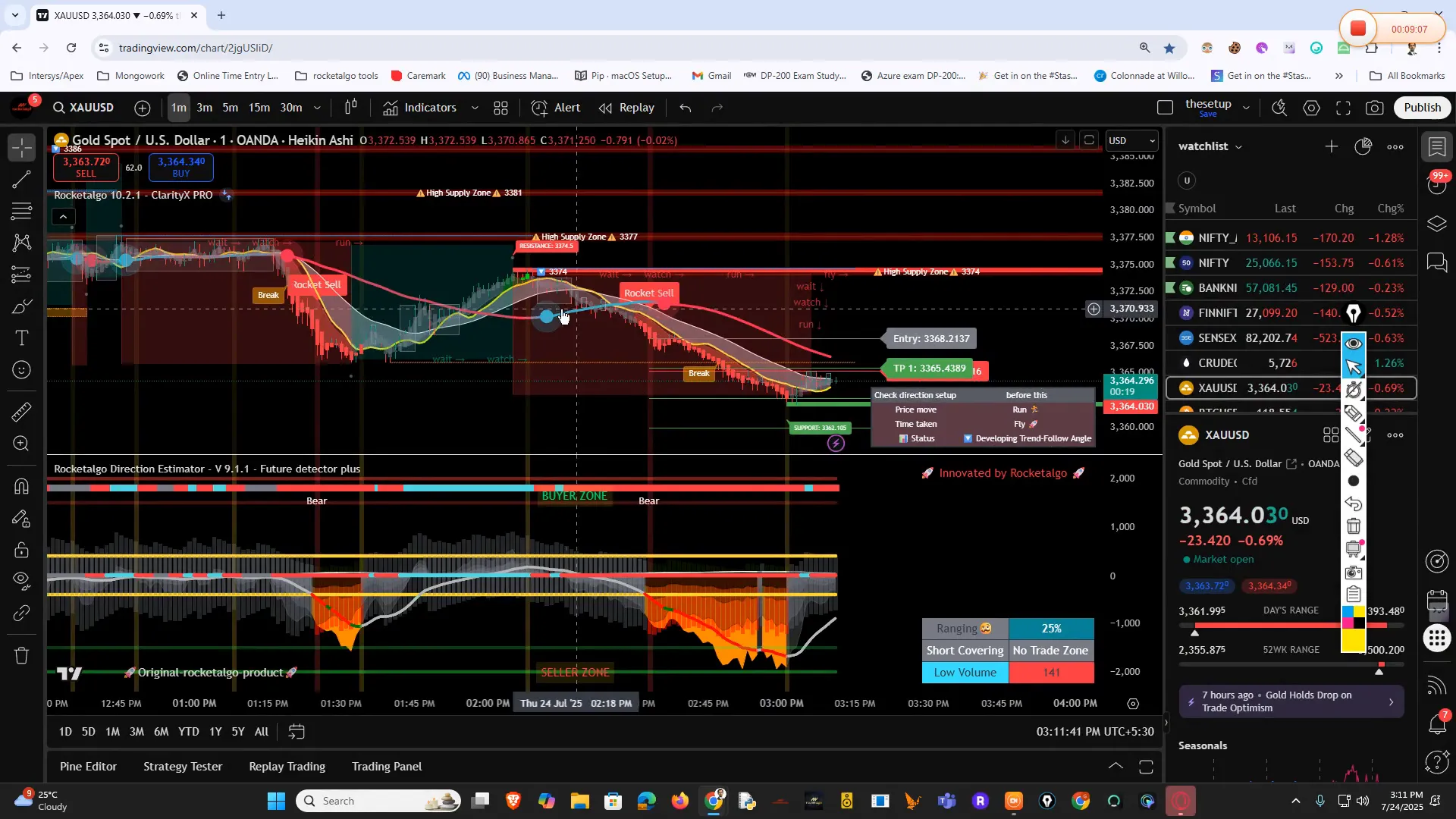The width and height of the screenshot is (1456, 819).
Task: Select the YTD date range
Action: pos(189,732)
